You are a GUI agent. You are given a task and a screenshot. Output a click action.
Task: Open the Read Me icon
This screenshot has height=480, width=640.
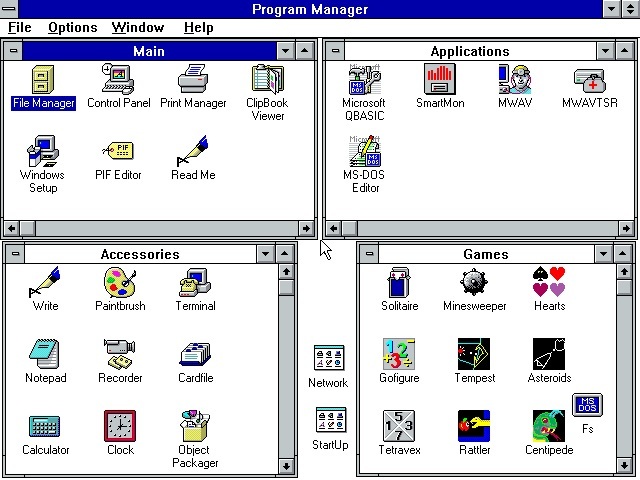pyautogui.click(x=193, y=151)
